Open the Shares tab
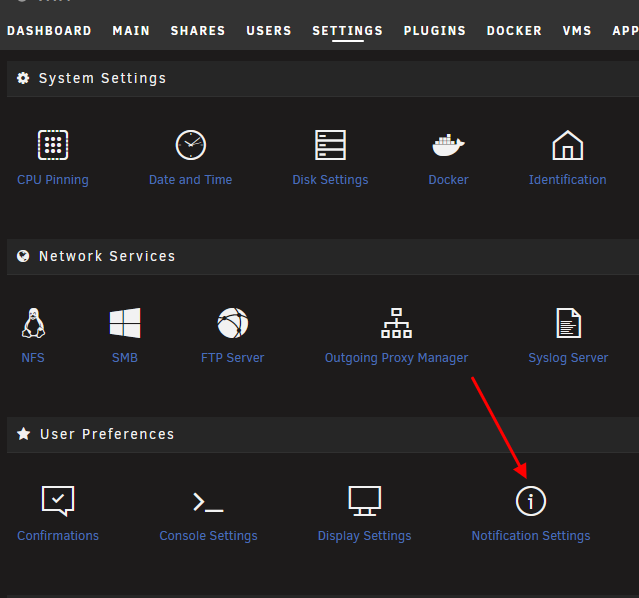Image resolution: width=639 pixels, height=598 pixels. [x=198, y=31]
